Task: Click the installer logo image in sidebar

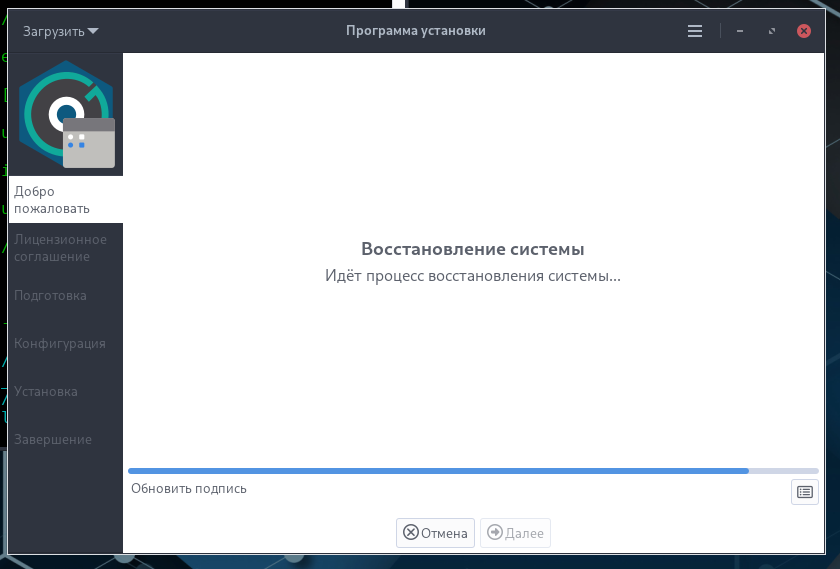Action: (x=66, y=114)
